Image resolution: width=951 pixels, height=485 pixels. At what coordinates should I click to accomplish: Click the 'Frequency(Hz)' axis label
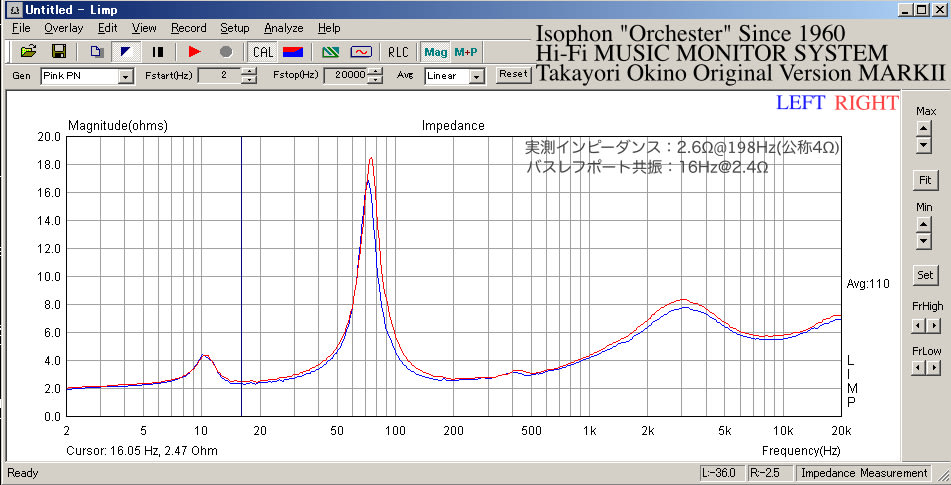(x=801, y=451)
